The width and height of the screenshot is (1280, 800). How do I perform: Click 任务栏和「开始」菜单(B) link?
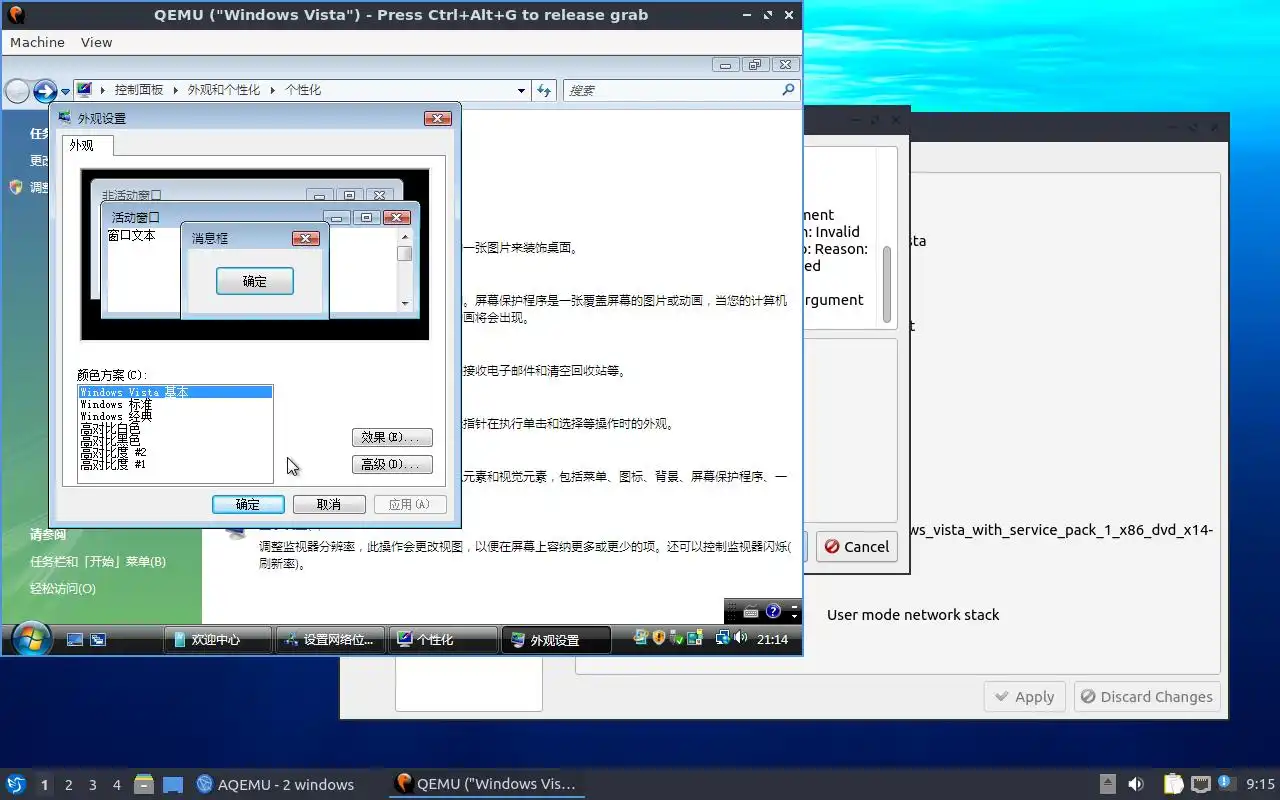click(98, 561)
